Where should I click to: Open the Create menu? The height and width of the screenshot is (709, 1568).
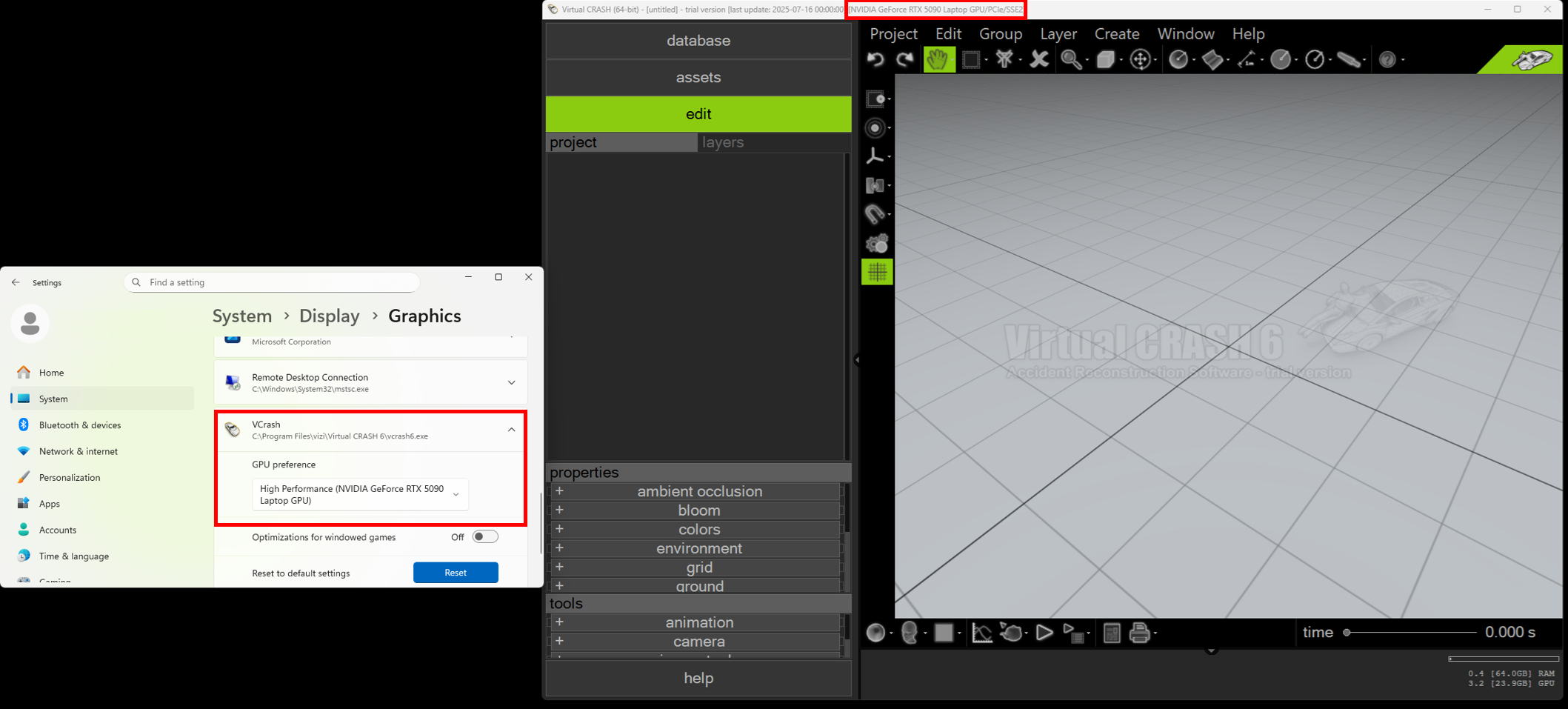(1117, 33)
